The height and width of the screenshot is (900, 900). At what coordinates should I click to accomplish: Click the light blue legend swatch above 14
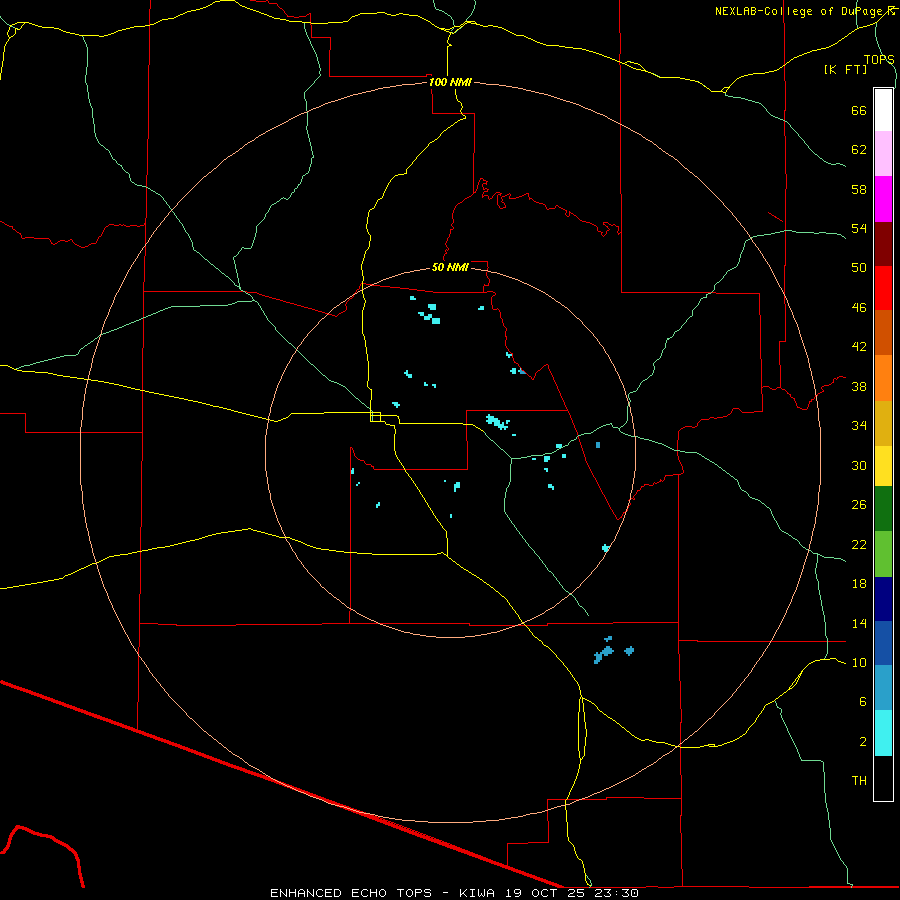pos(883,688)
